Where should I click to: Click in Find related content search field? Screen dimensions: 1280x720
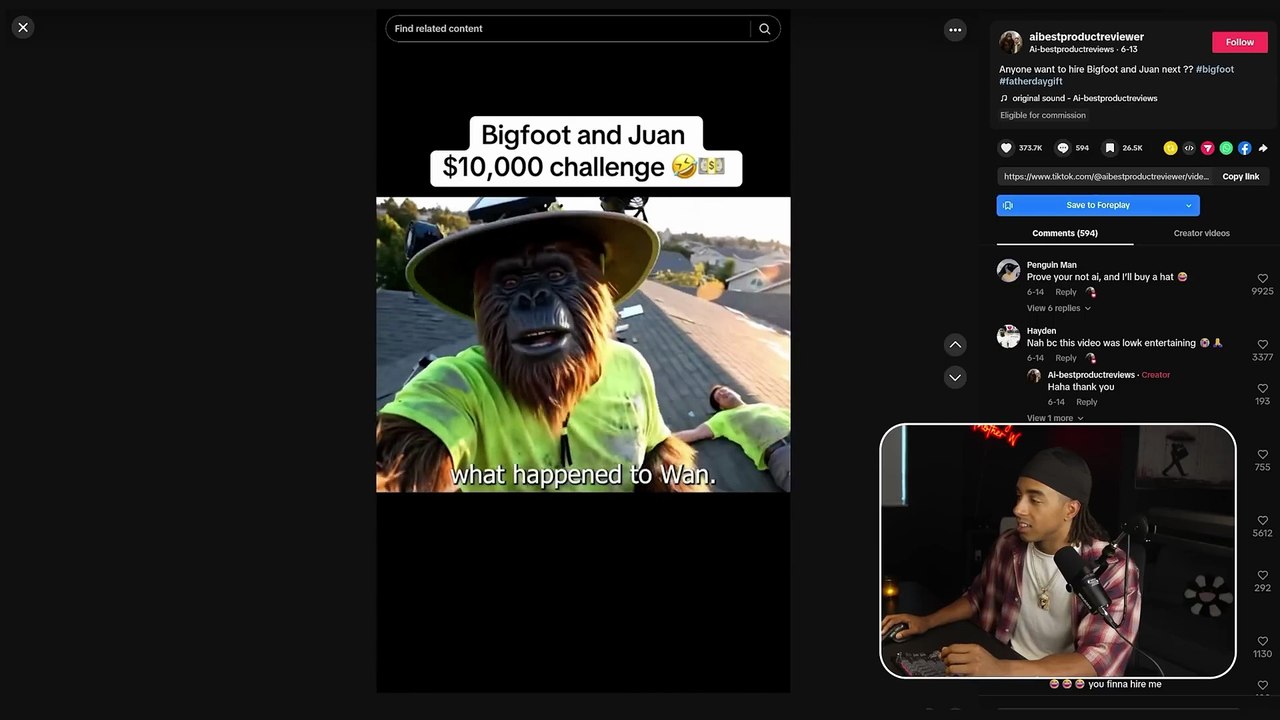tap(565, 29)
